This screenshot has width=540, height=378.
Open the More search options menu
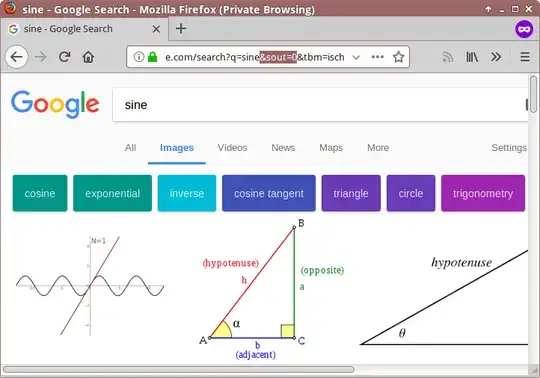tap(378, 148)
